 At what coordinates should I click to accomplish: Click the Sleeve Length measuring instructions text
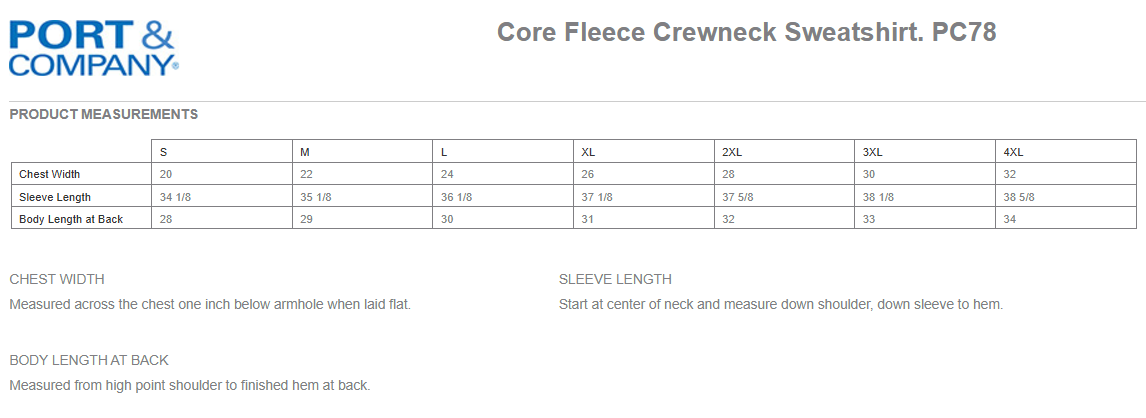tap(780, 304)
